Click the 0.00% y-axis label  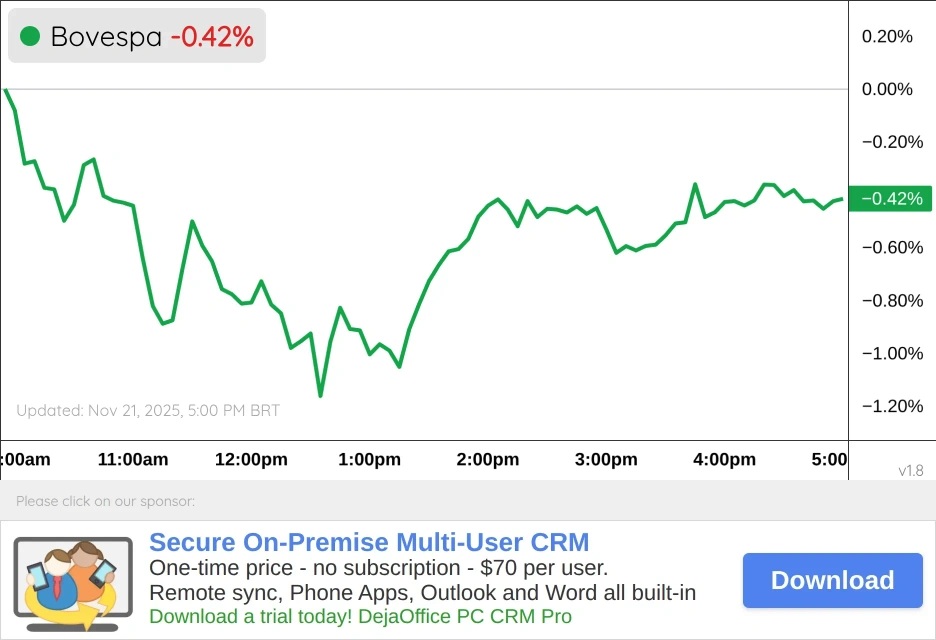pos(887,89)
